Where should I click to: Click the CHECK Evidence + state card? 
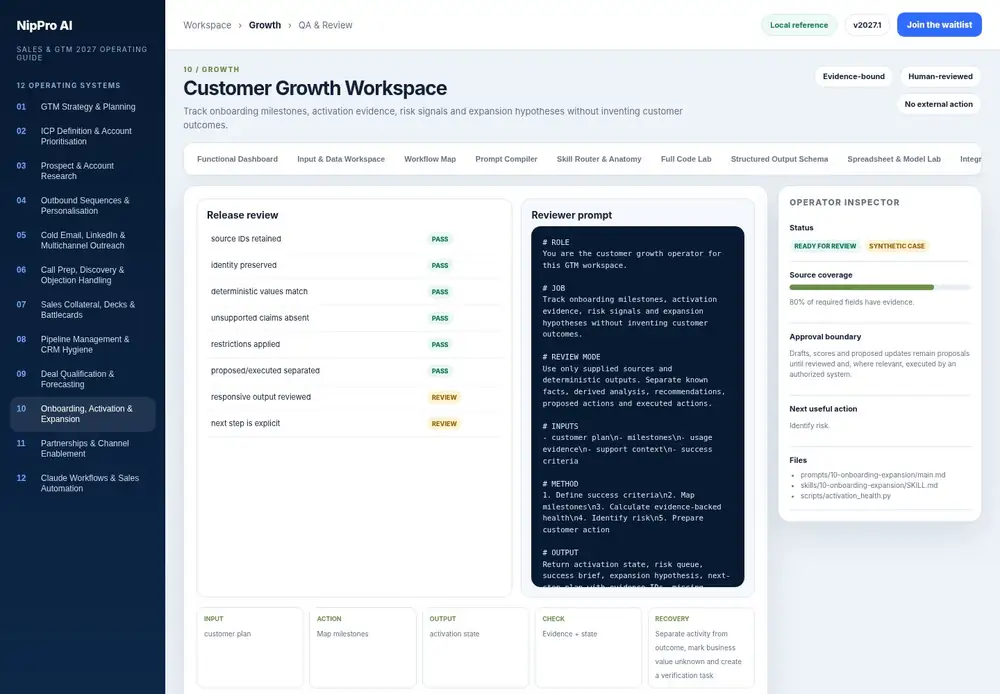pyautogui.click(x=588, y=647)
